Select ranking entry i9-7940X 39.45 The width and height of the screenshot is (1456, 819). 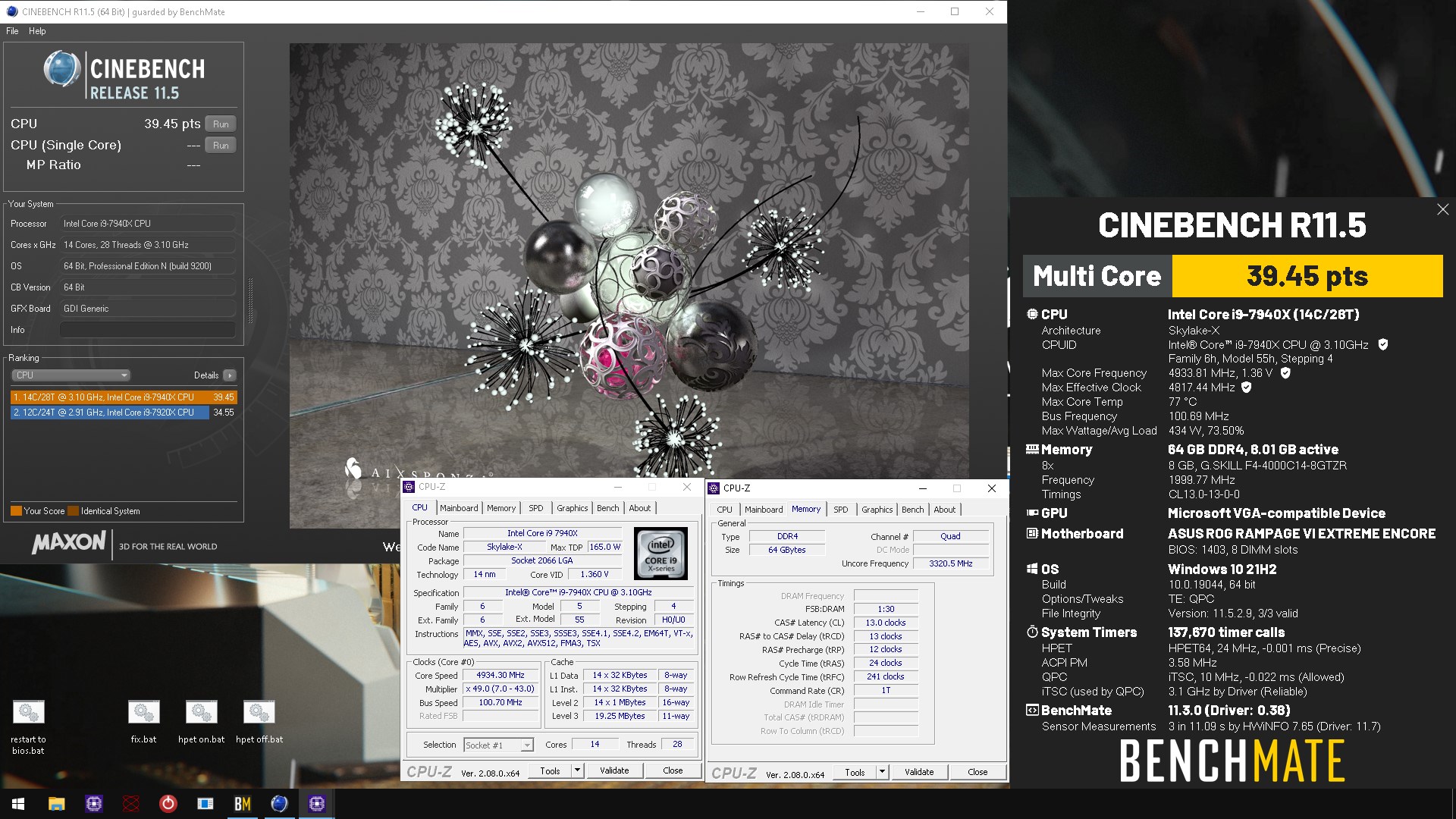pyautogui.click(x=124, y=397)
